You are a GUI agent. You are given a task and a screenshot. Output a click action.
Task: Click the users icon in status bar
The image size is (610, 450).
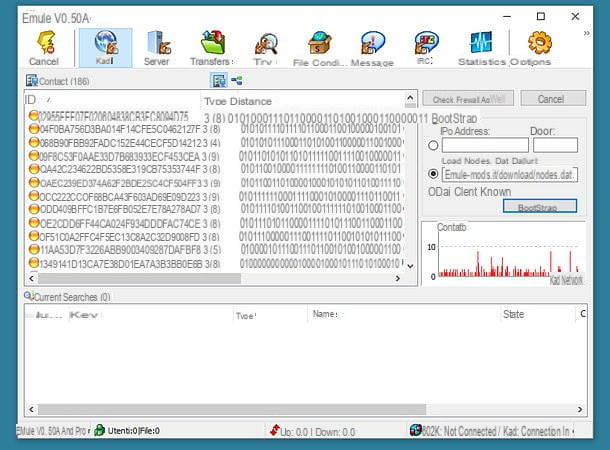100,430
